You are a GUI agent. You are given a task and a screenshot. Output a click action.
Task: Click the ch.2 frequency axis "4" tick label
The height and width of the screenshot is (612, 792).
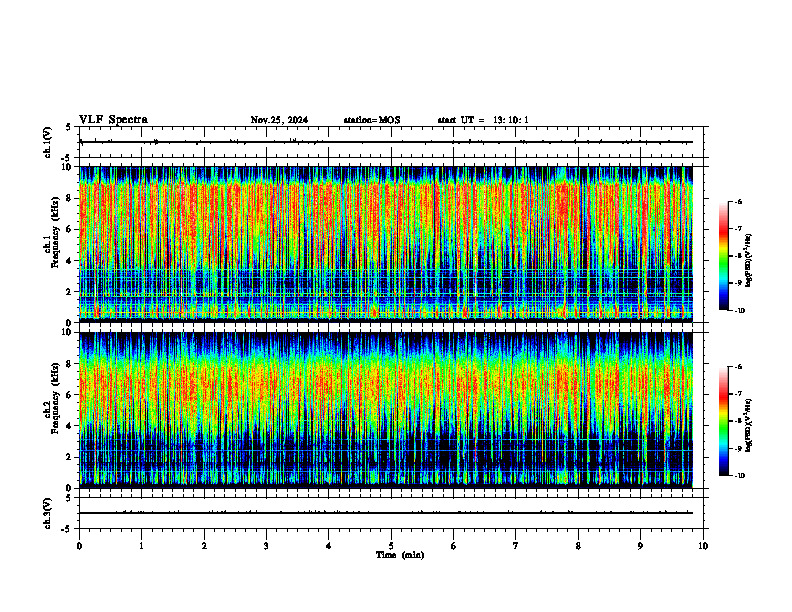point(70,426)
